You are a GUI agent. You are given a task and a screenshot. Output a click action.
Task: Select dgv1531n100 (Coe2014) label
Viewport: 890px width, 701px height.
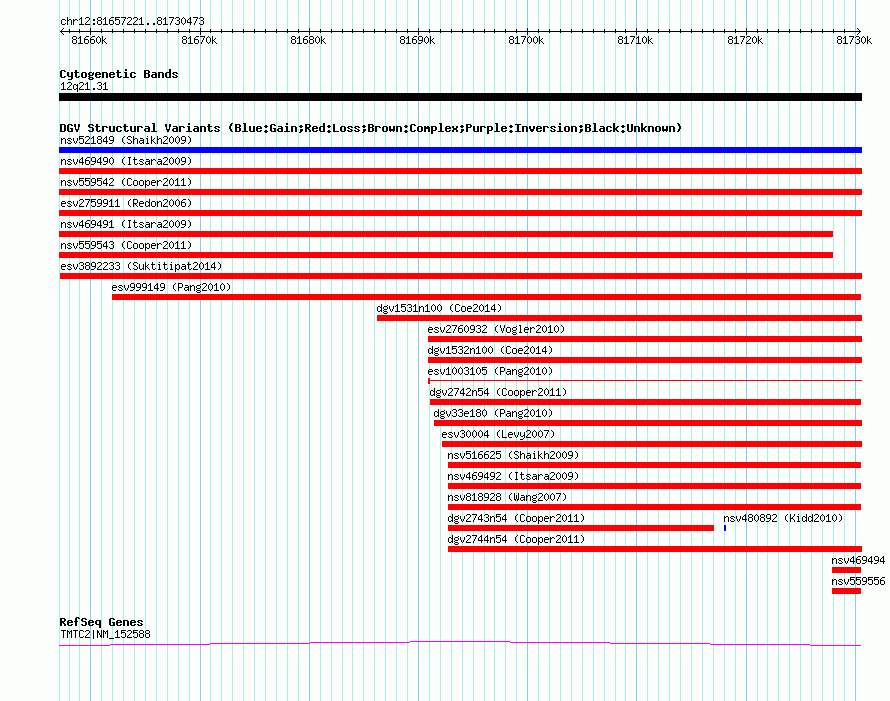click(439, 308)
